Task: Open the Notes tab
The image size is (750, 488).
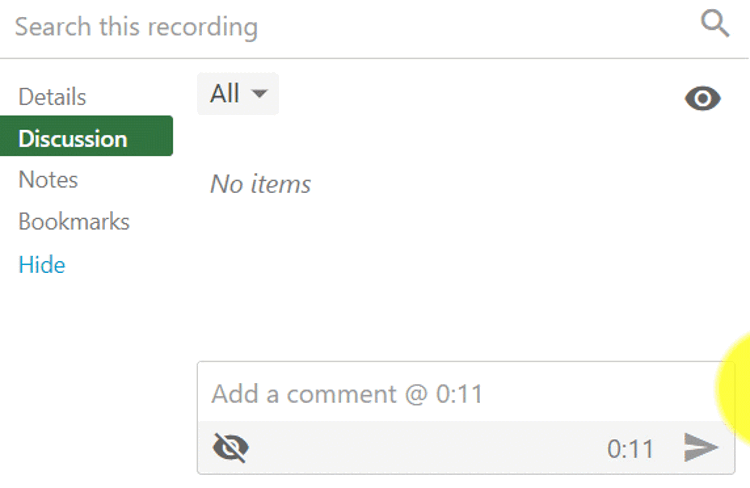Action: tap(48, 180)
